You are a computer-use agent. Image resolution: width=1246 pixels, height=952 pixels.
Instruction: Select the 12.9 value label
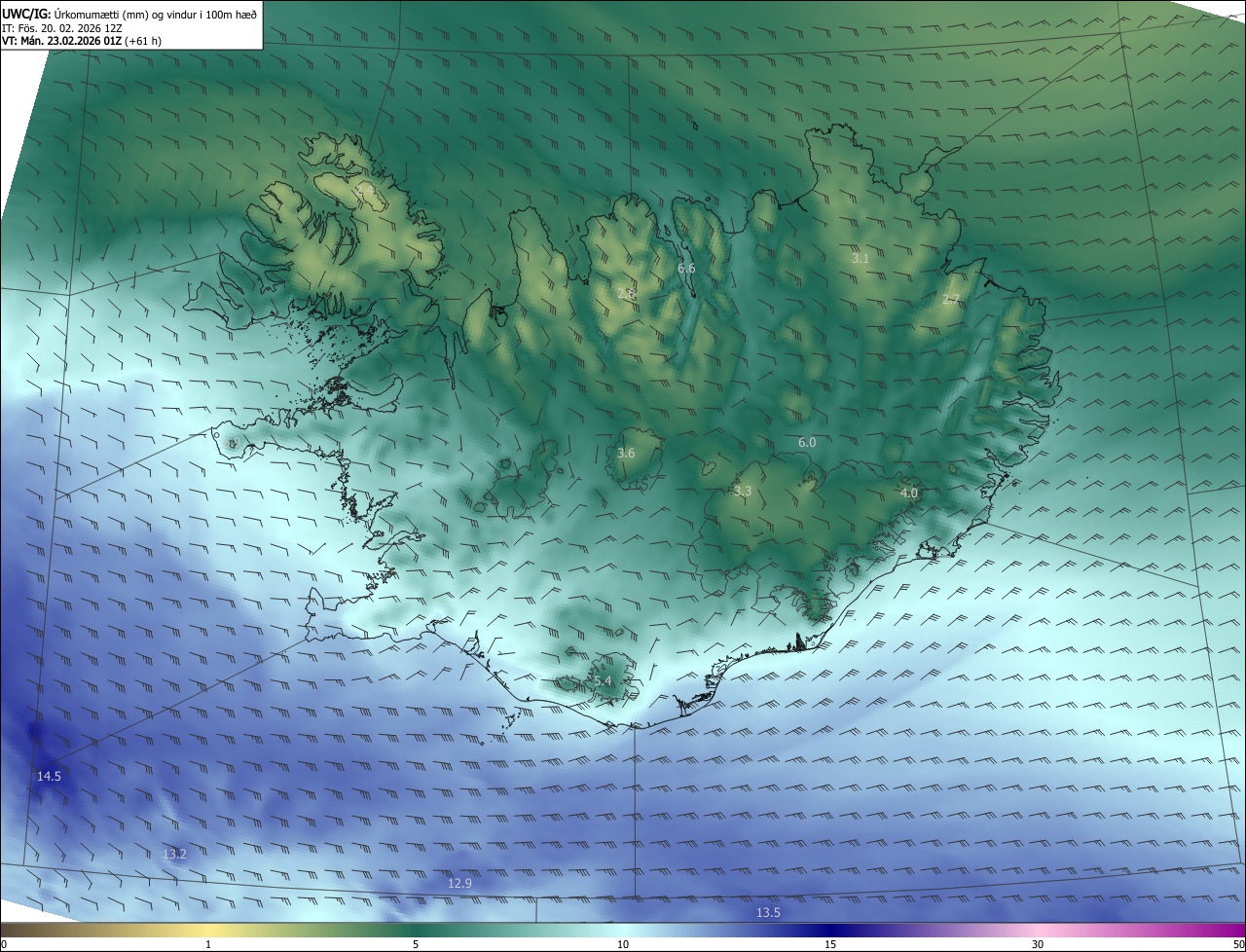tap(459, 883)
